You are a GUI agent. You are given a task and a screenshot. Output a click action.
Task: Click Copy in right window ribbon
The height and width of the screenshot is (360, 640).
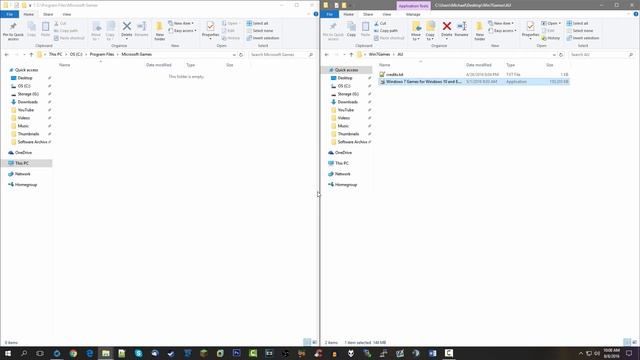(351, 30)
